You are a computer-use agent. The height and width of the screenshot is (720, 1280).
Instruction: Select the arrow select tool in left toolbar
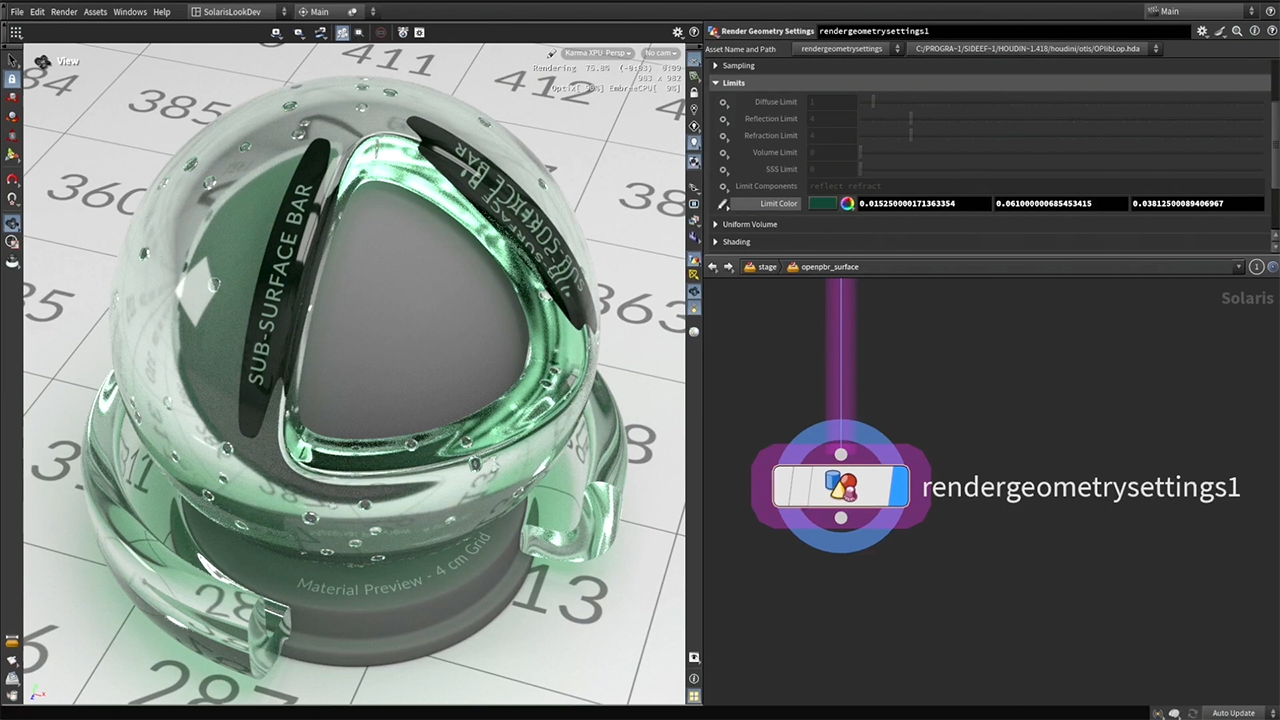point(12,61)
